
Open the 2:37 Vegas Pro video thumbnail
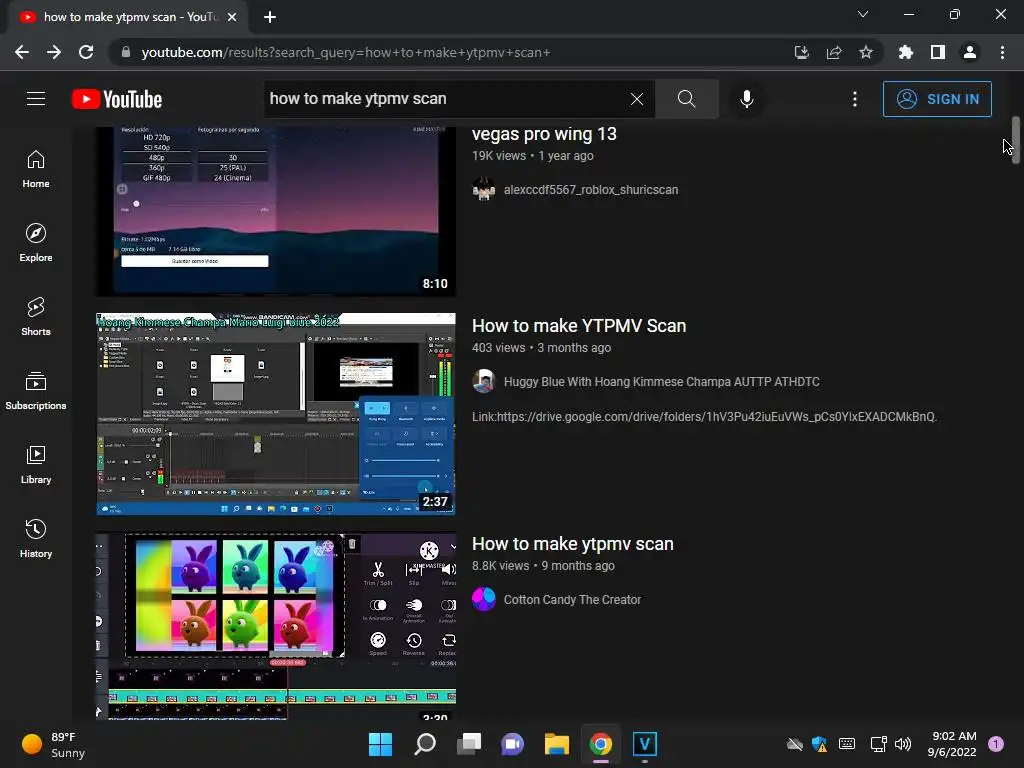coord(276,414)
